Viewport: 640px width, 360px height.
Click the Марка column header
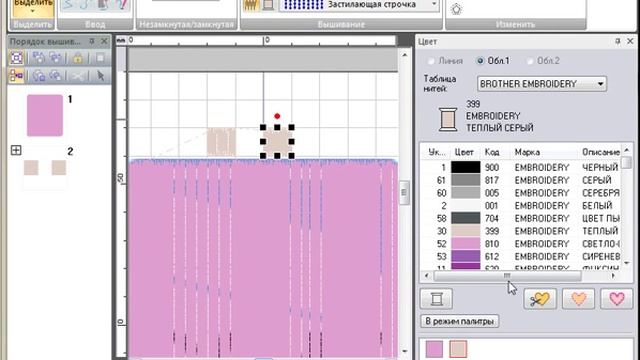click(x=527, y=152)
